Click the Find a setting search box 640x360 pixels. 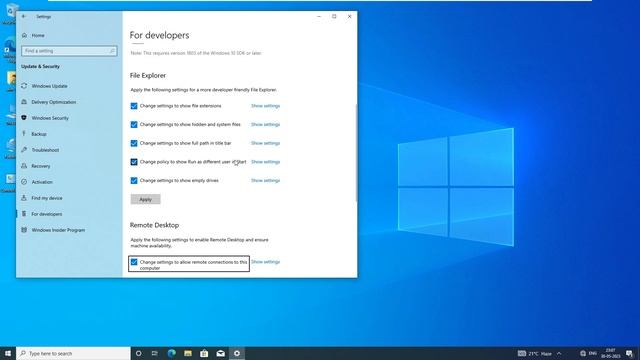(69, 51)
